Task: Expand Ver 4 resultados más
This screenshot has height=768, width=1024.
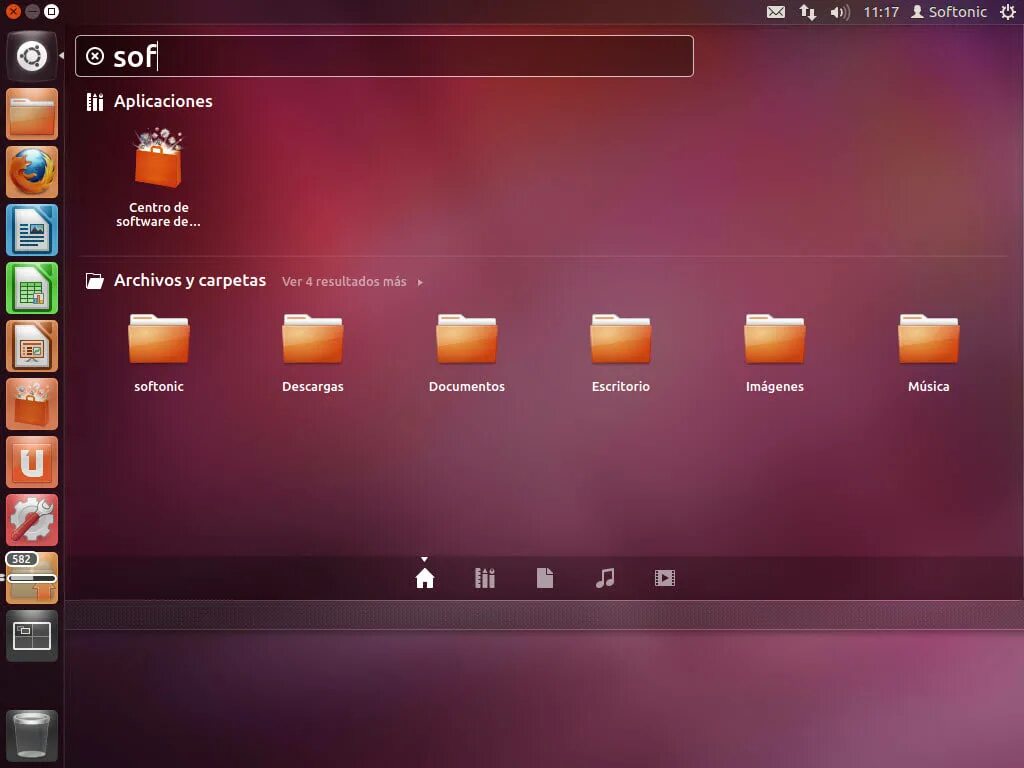Action: click(352, 281)
